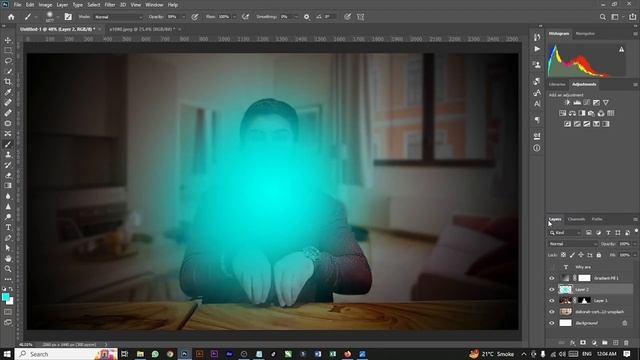
Task: Toggle pressure for opacity
Action: (195, 17)
